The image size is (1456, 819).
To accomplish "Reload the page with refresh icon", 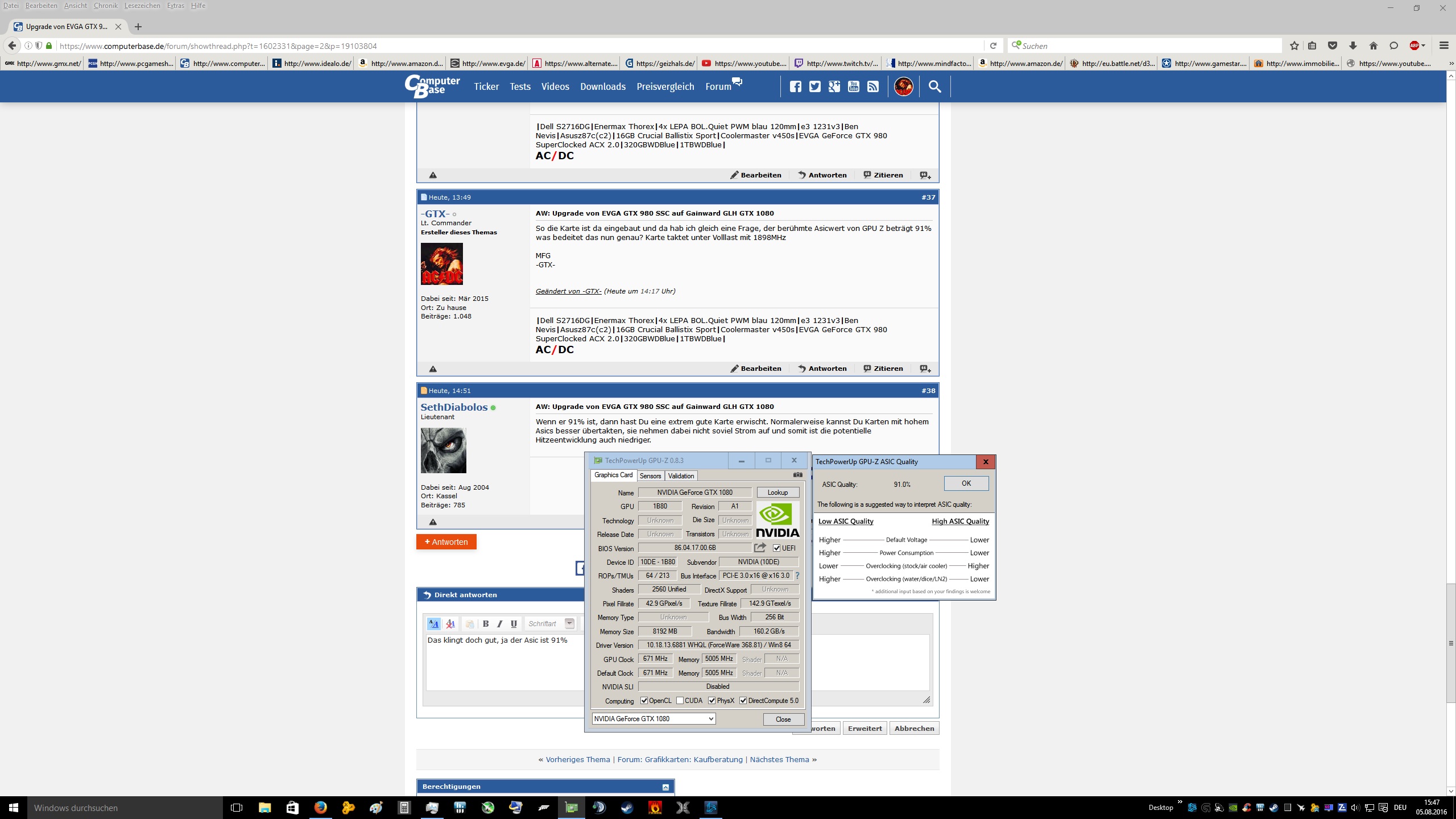I will [x=993, y=46].
